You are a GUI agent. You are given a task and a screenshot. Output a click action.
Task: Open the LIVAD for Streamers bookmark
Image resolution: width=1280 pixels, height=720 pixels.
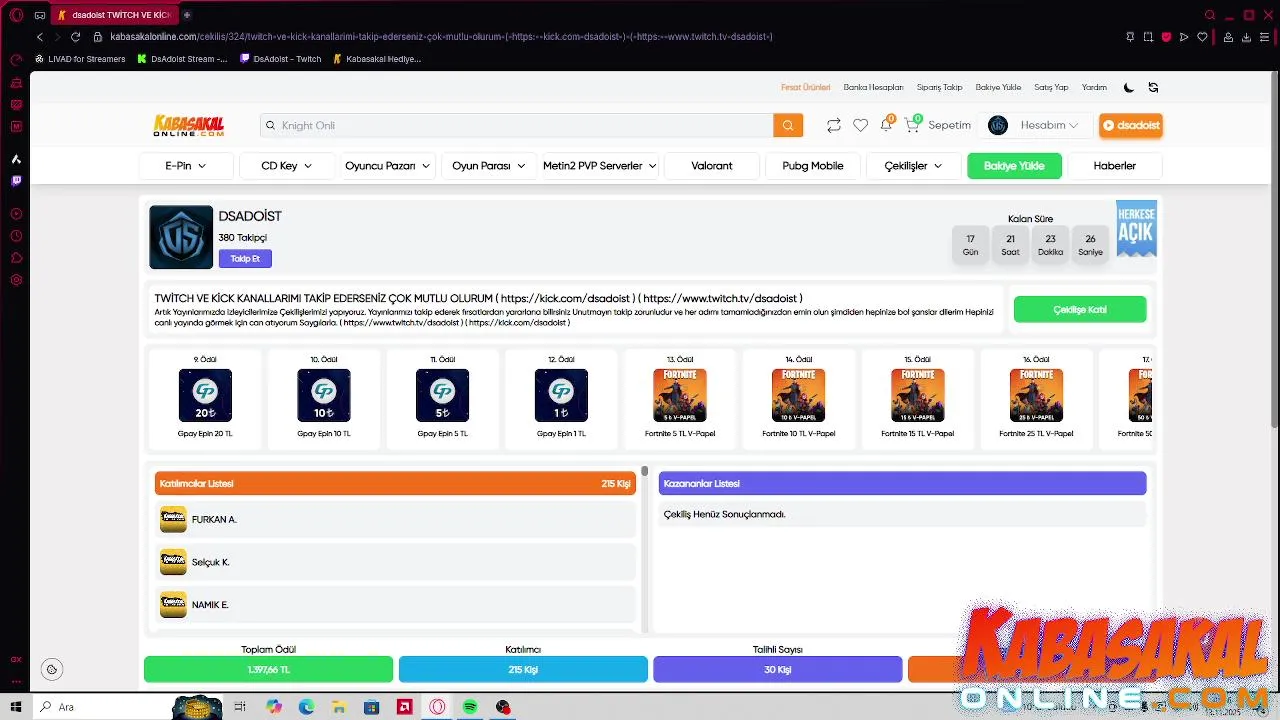(80, 59)
